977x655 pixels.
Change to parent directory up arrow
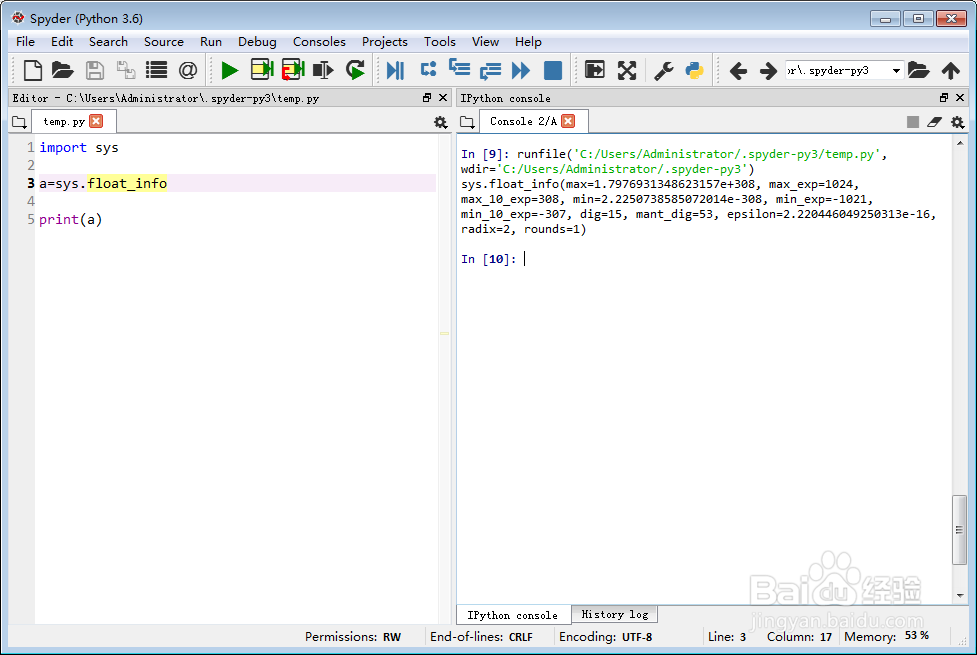[x=951, y=70]
